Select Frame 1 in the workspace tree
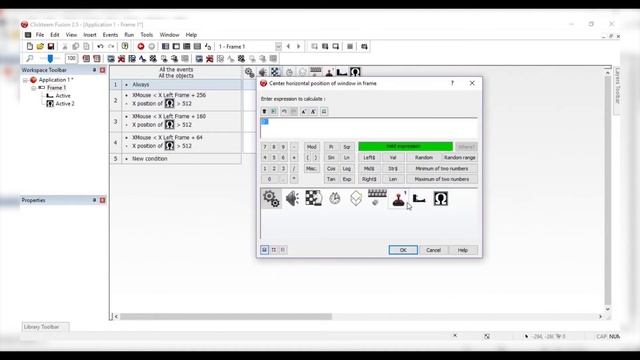Image resolution: width=640 pixels, height=360 pixels. 56,88
